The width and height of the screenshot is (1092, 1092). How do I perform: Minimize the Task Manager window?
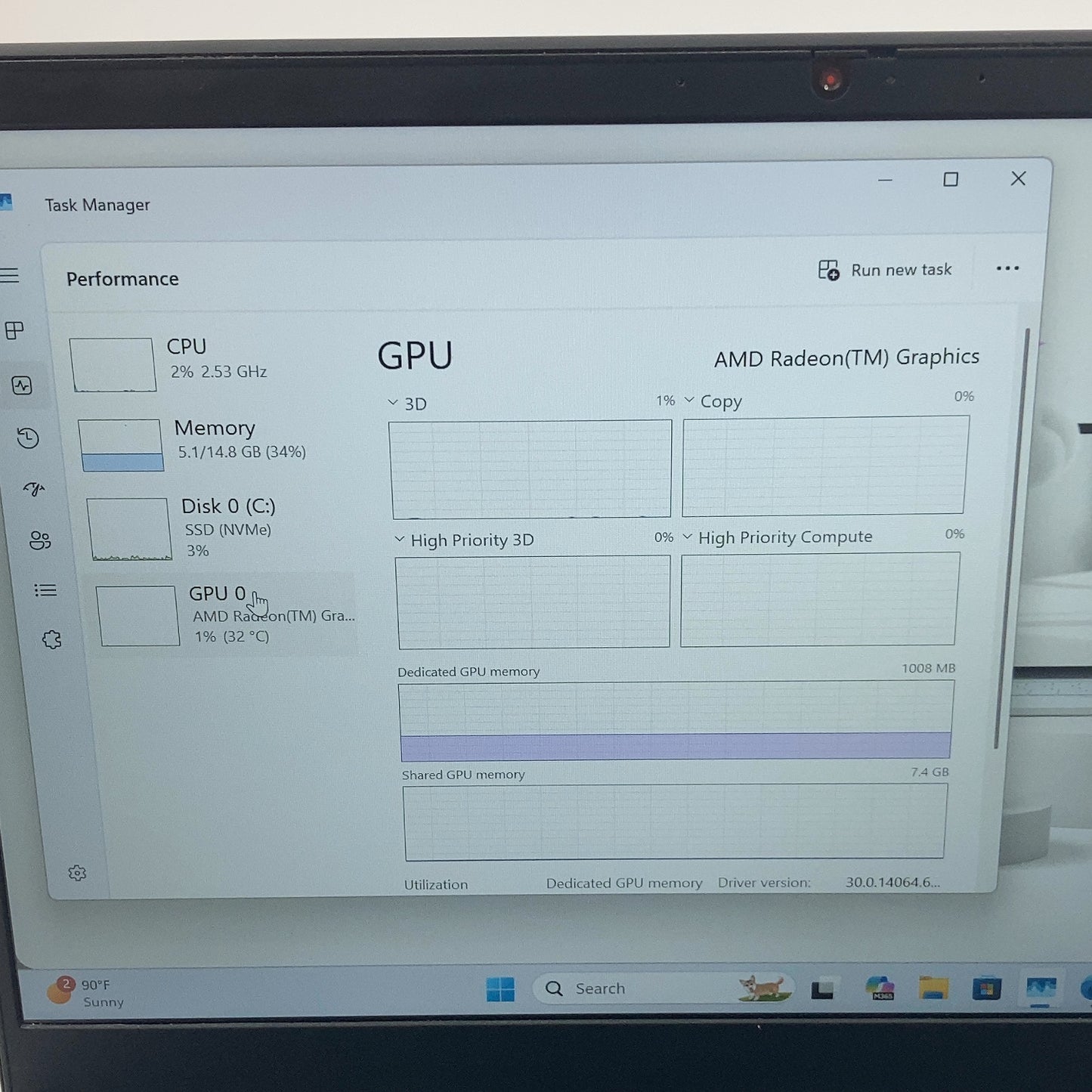click(x=885, y=180)
